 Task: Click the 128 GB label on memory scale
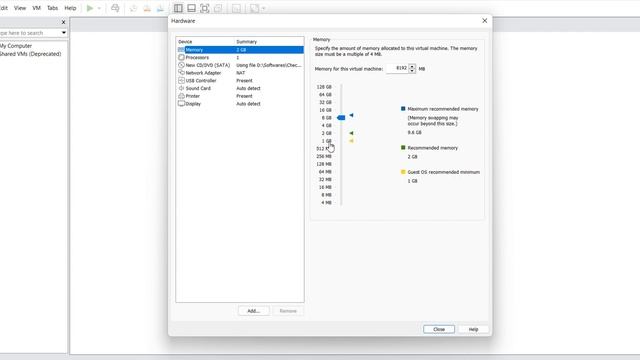324,87
